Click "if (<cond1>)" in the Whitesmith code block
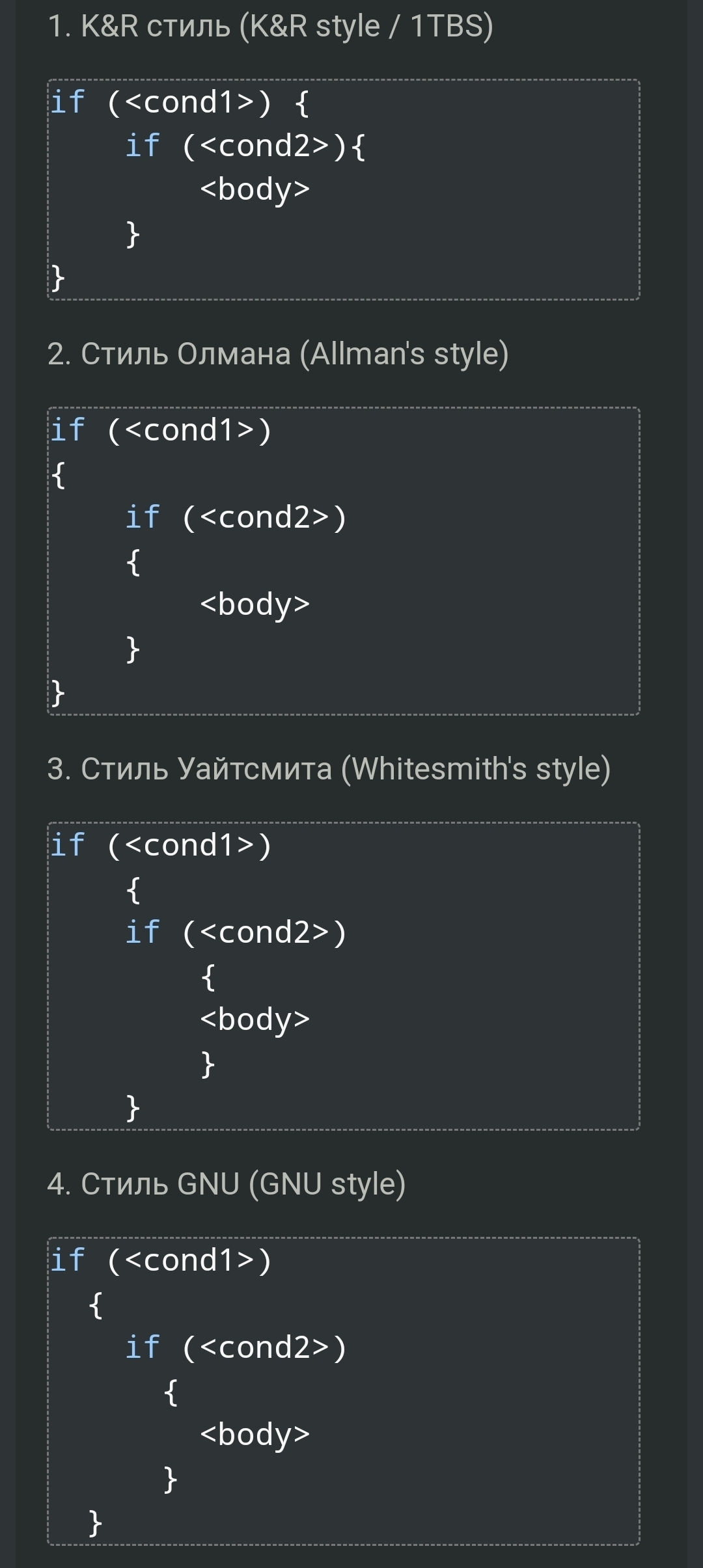 tap(161, 846)
